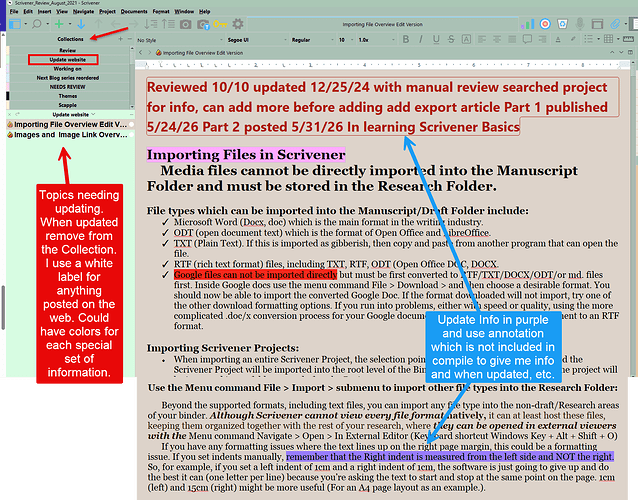Select the Working on collection

click(x=68, y=69)
